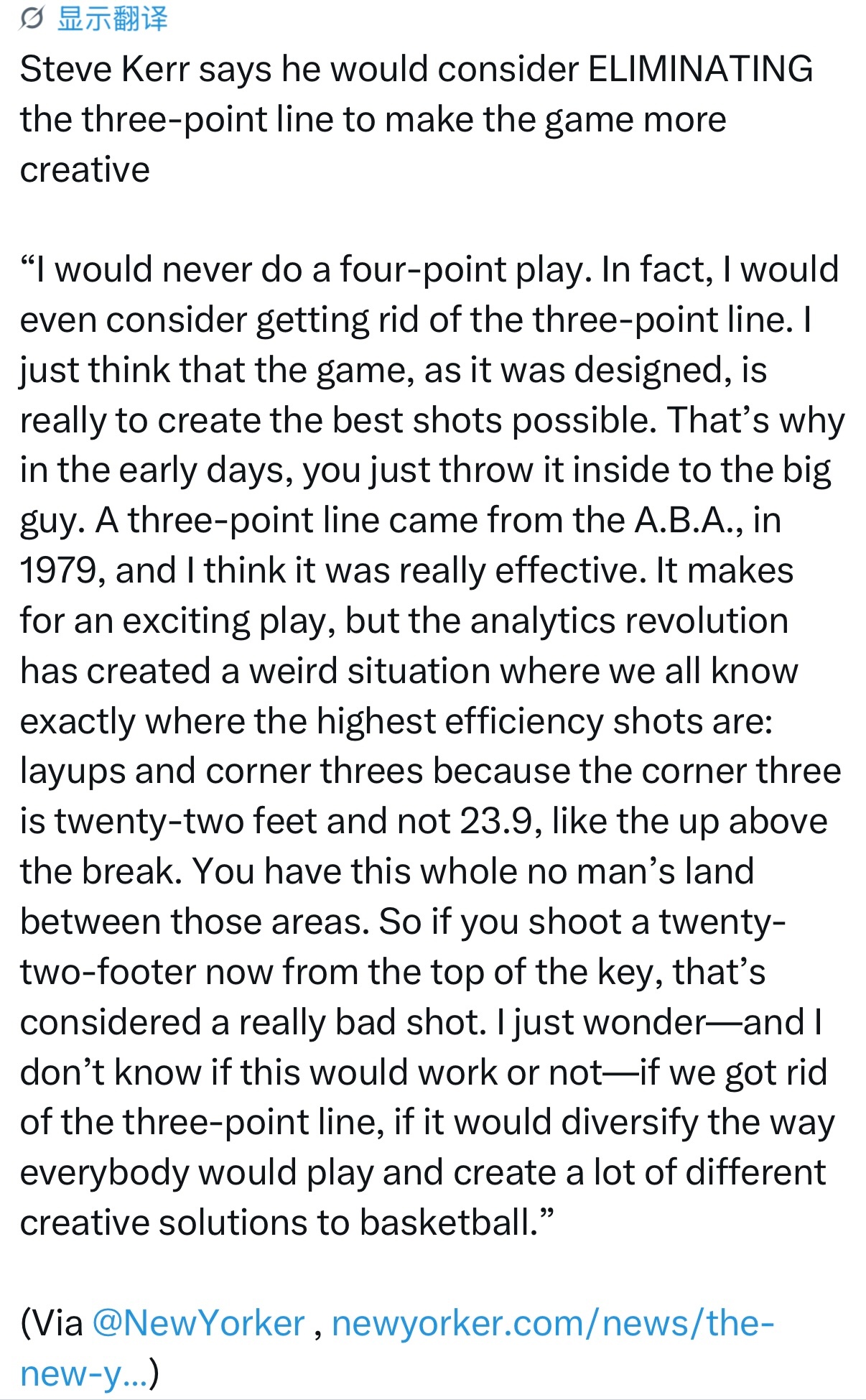Tap the "(Via" text before the mention
The image size is (866, 1400).
pos(51,1322)
